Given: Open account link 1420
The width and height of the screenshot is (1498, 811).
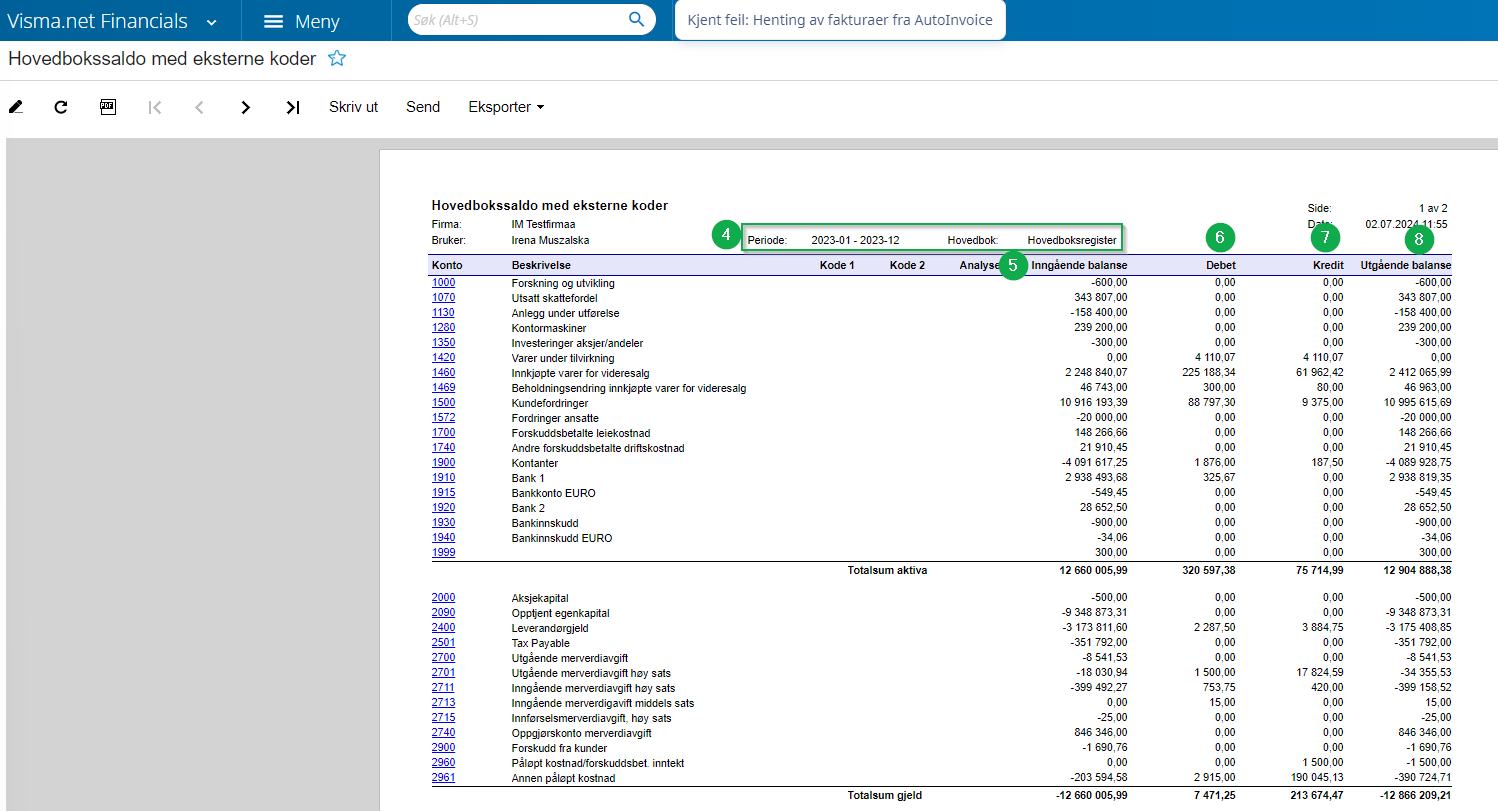Looking at the screenshot, I should 443,358.
